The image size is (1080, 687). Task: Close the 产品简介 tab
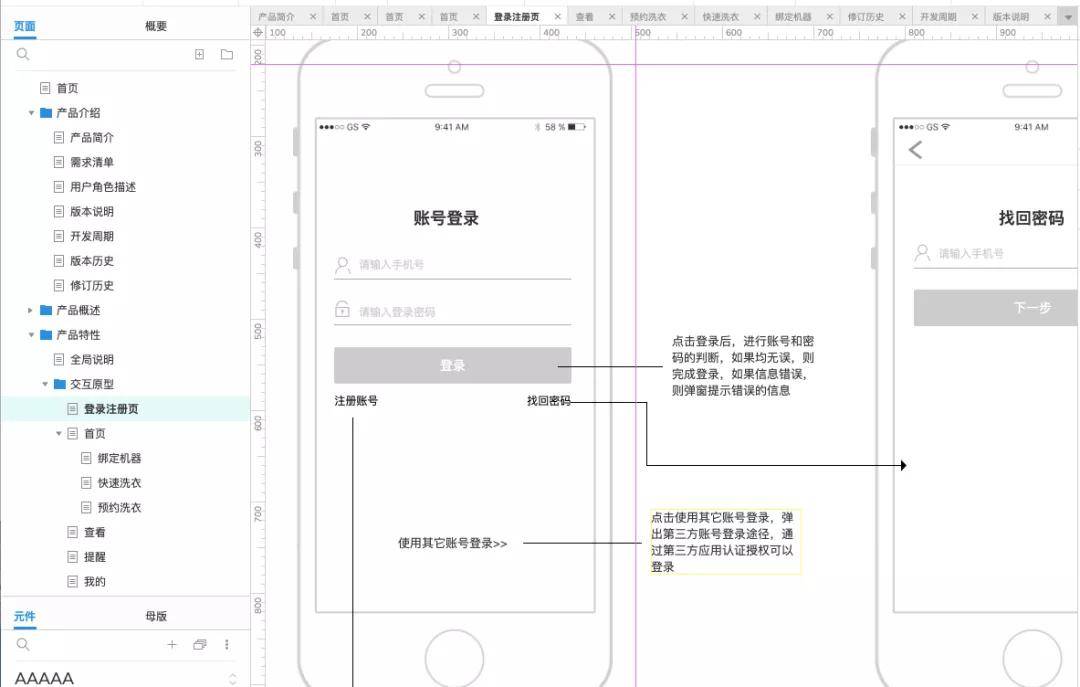[x=313, y=17]
